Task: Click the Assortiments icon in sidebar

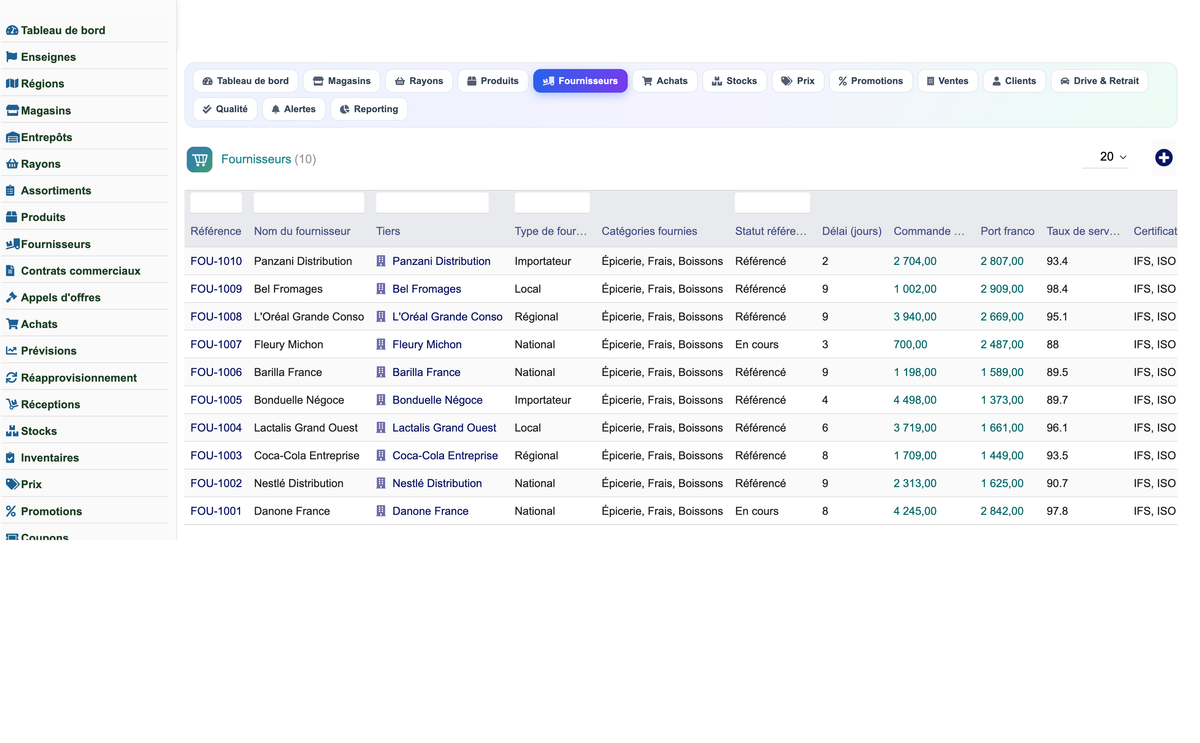Action: pyautogui.click(x=11, y=191)
